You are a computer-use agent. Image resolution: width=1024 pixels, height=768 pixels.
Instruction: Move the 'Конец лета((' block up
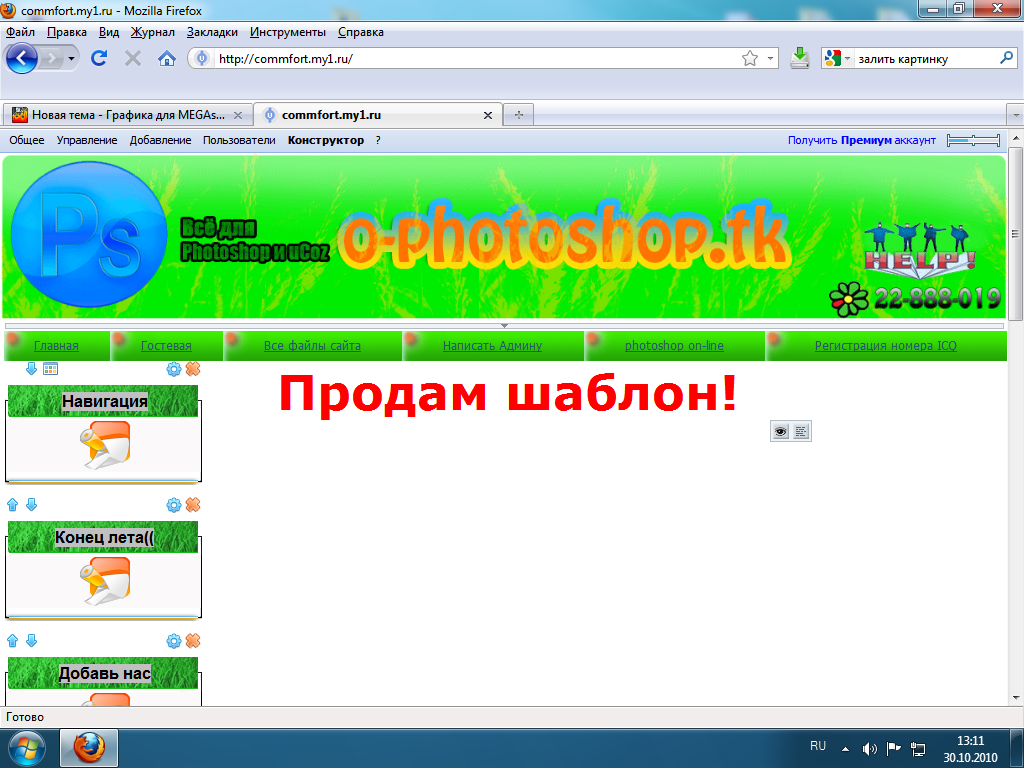point(12,505)
